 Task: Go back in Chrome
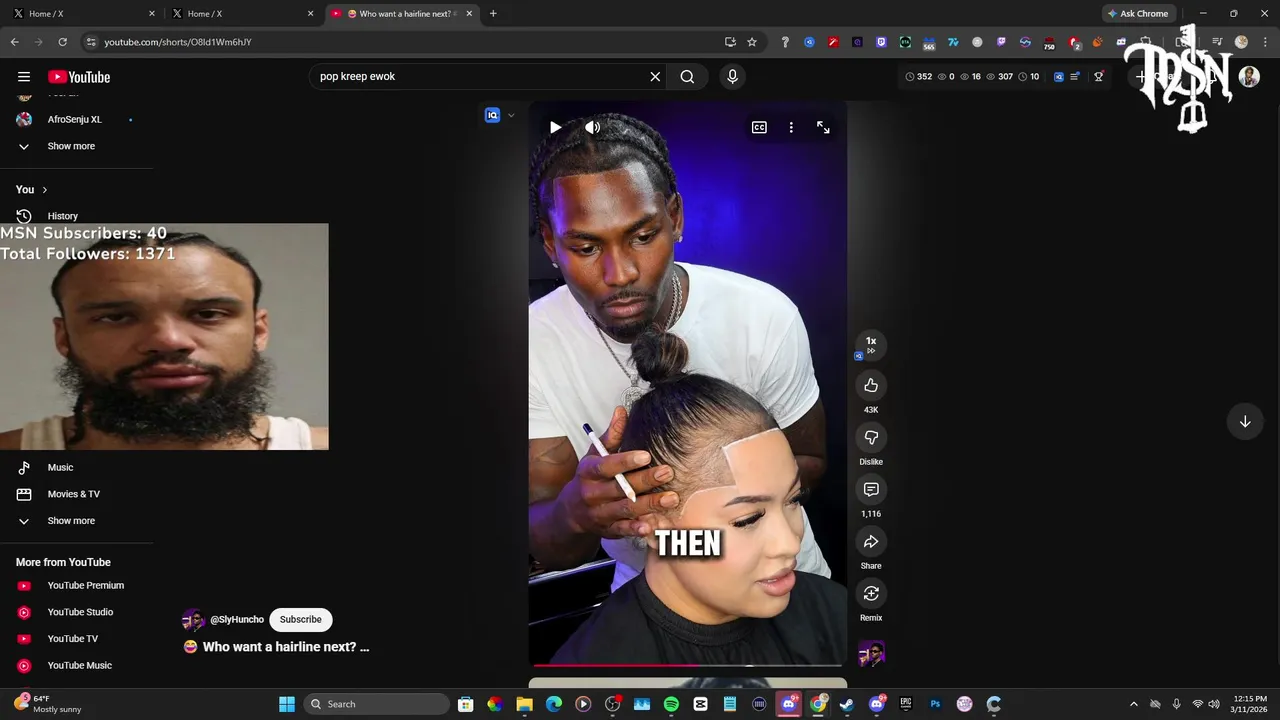point(14,42)
